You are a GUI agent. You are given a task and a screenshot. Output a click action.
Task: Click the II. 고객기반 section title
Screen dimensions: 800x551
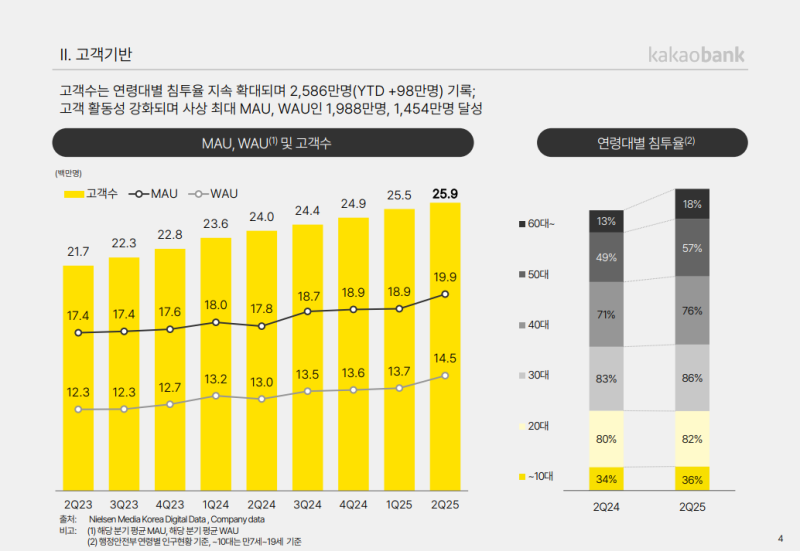(x=97, y=54)
